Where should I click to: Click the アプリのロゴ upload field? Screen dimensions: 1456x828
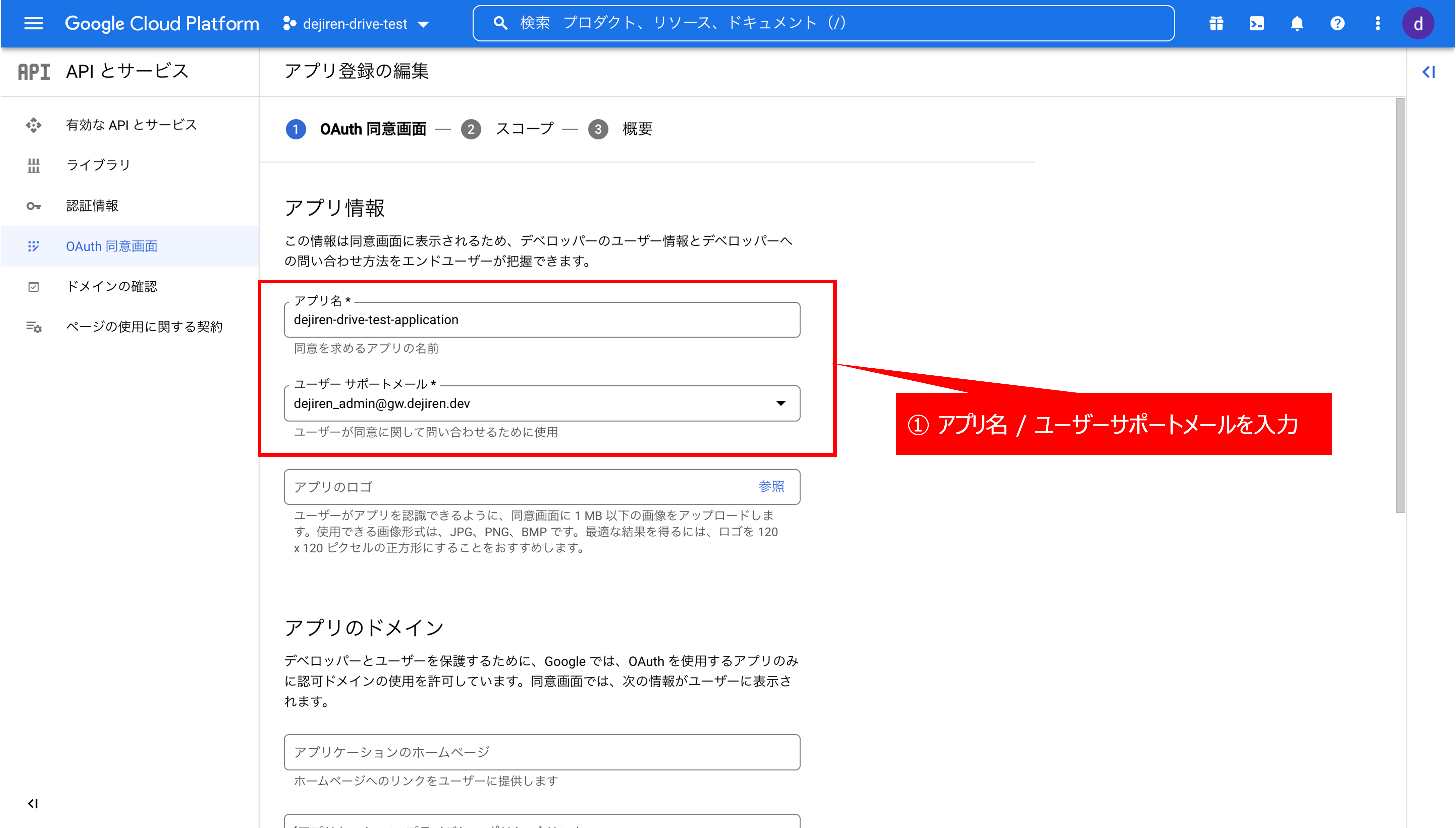[542, 487]
